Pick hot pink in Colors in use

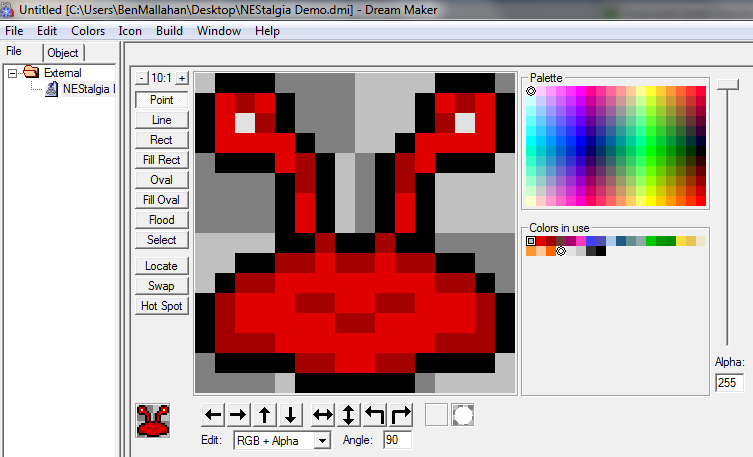(x=581, y=241)
